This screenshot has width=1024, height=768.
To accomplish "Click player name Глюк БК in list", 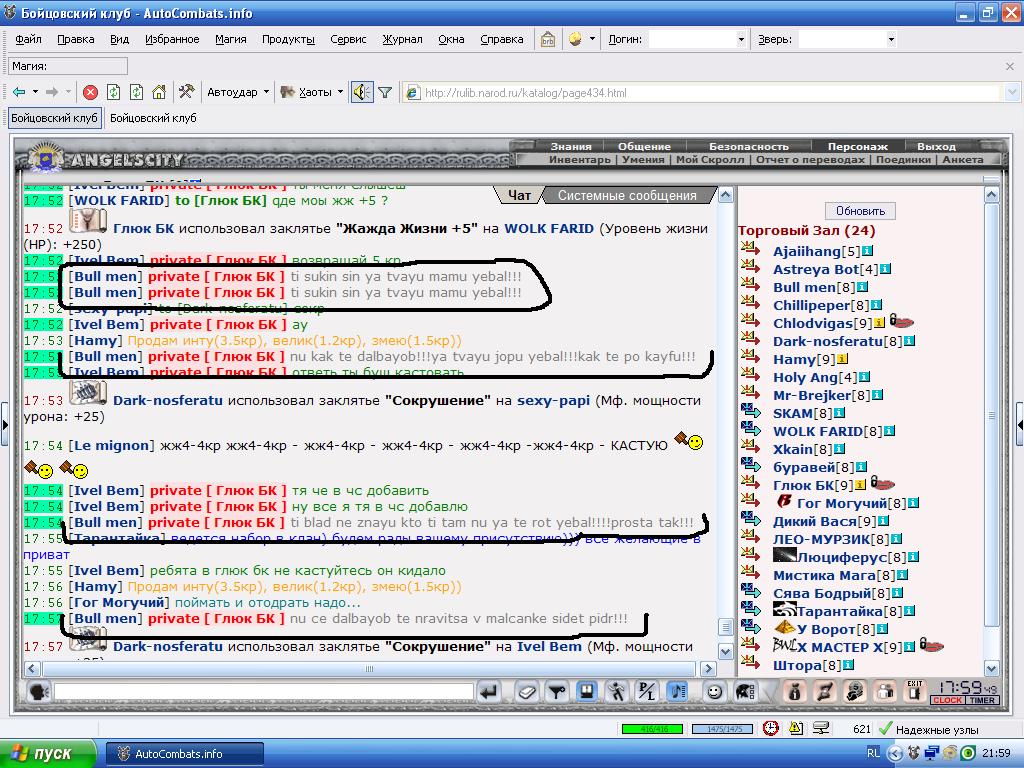I will click(x=804, y=485).
